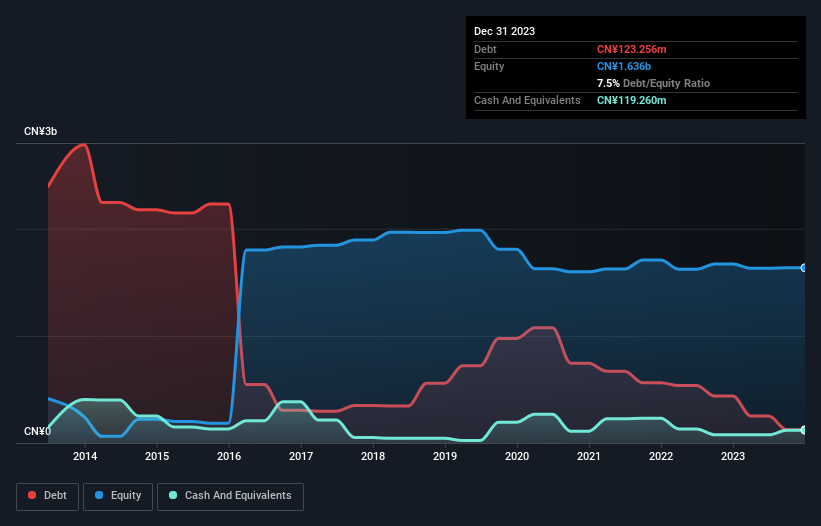821x526 pixels.
Task: Select the Cash endpoint marker at chart end
Action: (804, 430)
